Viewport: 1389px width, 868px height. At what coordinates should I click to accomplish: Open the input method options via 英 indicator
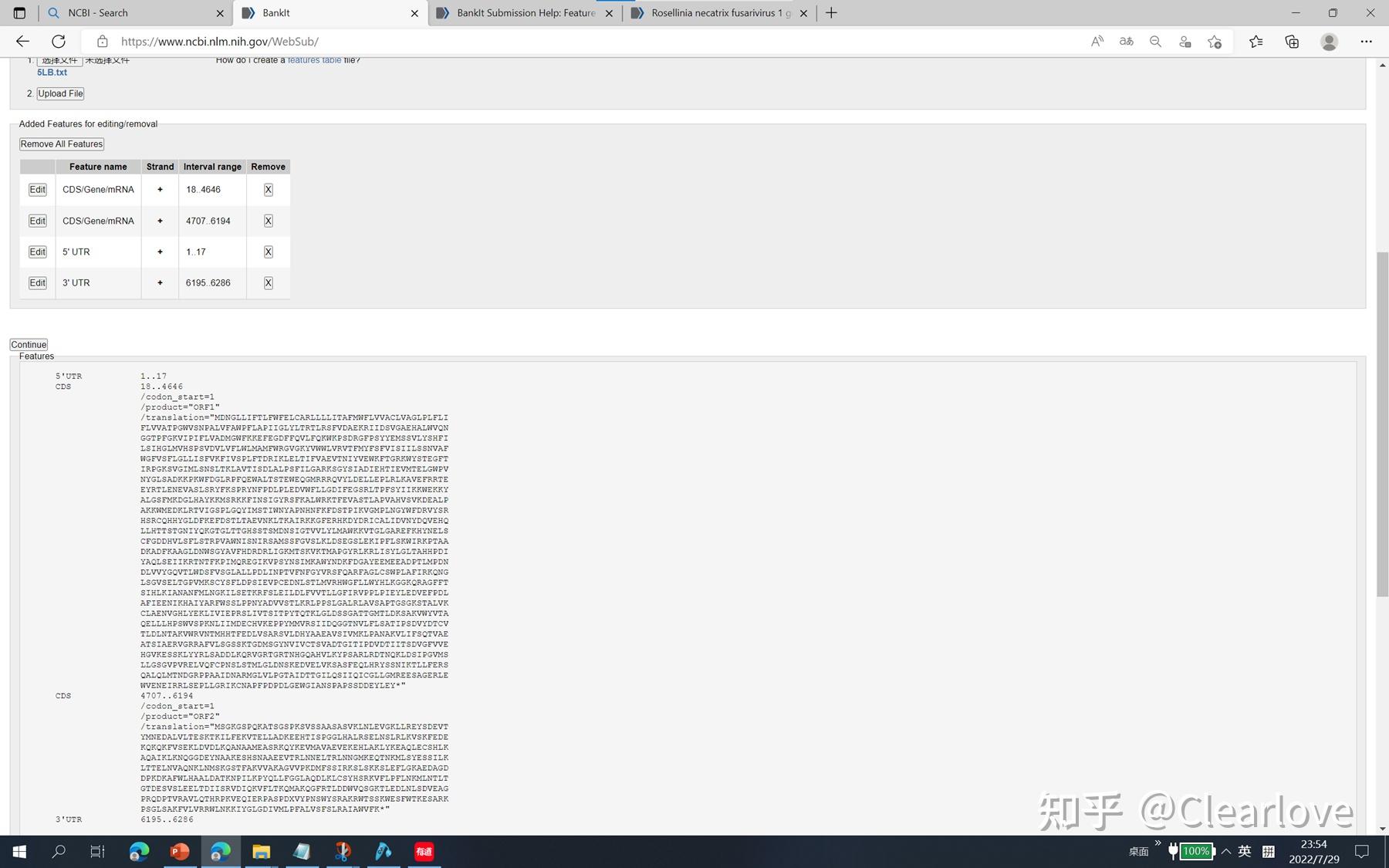pyautogui.click(x=1243, y=851)
